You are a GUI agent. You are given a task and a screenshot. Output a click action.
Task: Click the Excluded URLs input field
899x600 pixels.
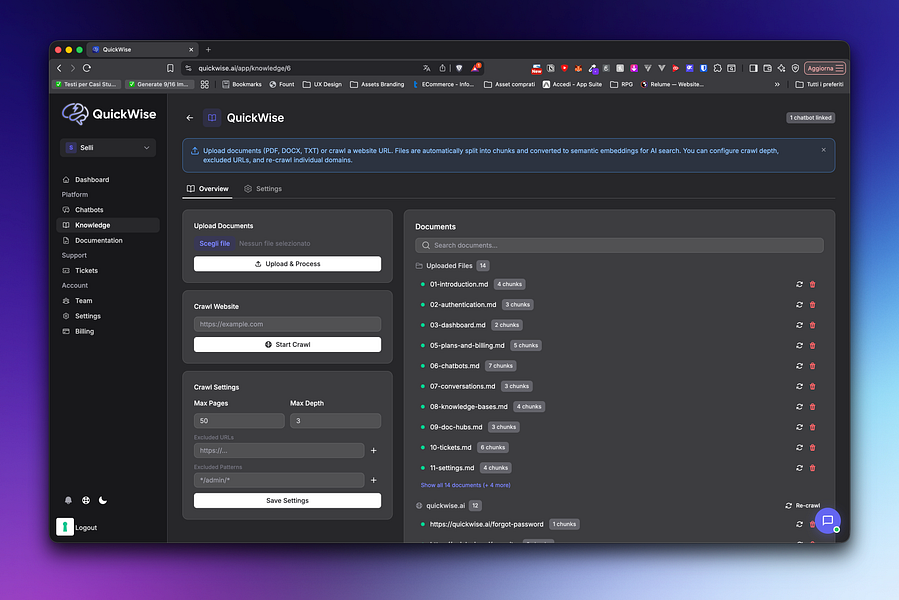pyautogui.click(x=279, y=450)
